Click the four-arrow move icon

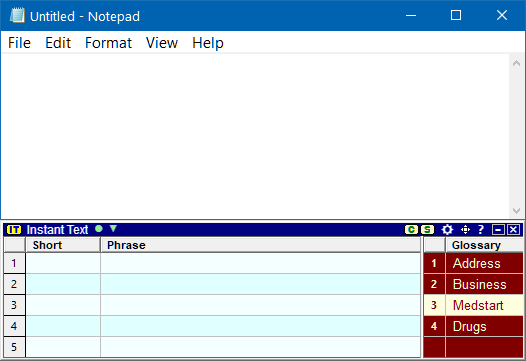pos(465,230)
